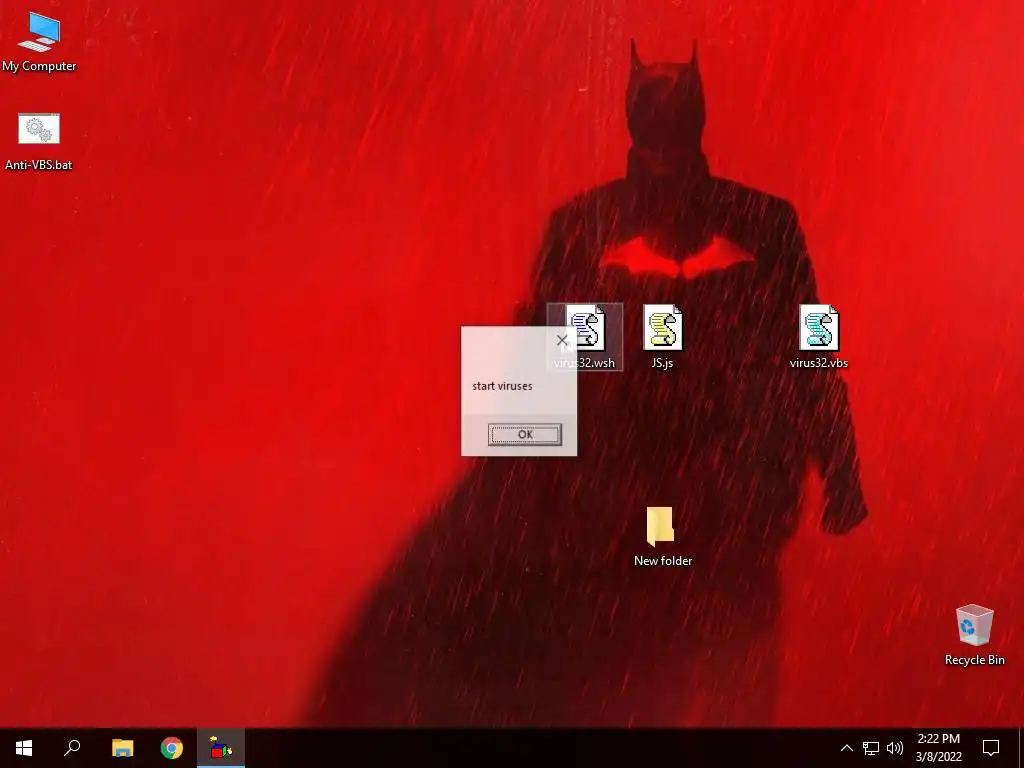The image size is (1024, 768).
Task: Select the Recycle Bin icon
Action: coord(974,635)
